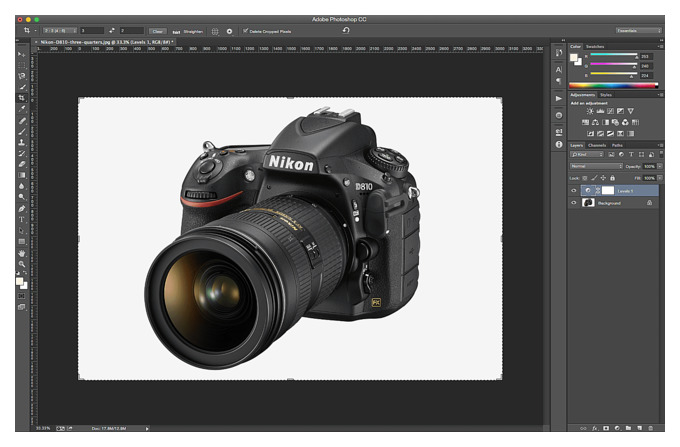Select the History Brush tool
Image resolution: width=680 pixels, height=447 pixels.
point(21,153)
